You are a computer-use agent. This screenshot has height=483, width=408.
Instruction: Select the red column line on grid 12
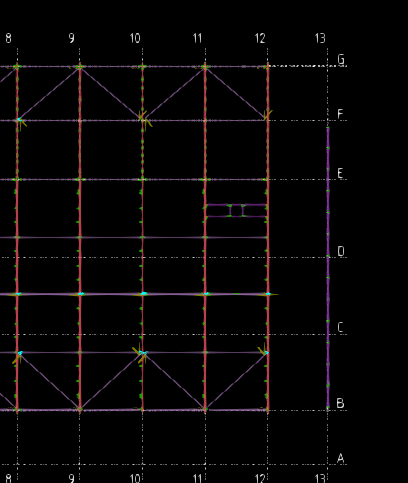pyautogui.click(x=268, y=237)
